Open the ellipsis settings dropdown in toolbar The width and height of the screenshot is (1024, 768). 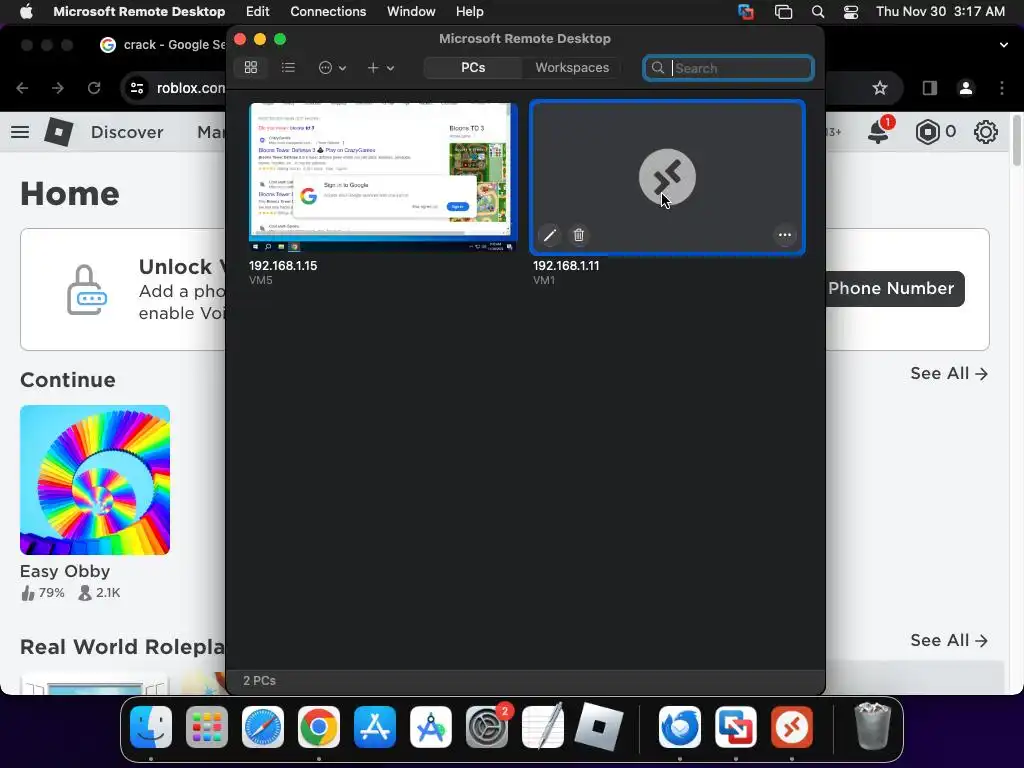point(332,67)
